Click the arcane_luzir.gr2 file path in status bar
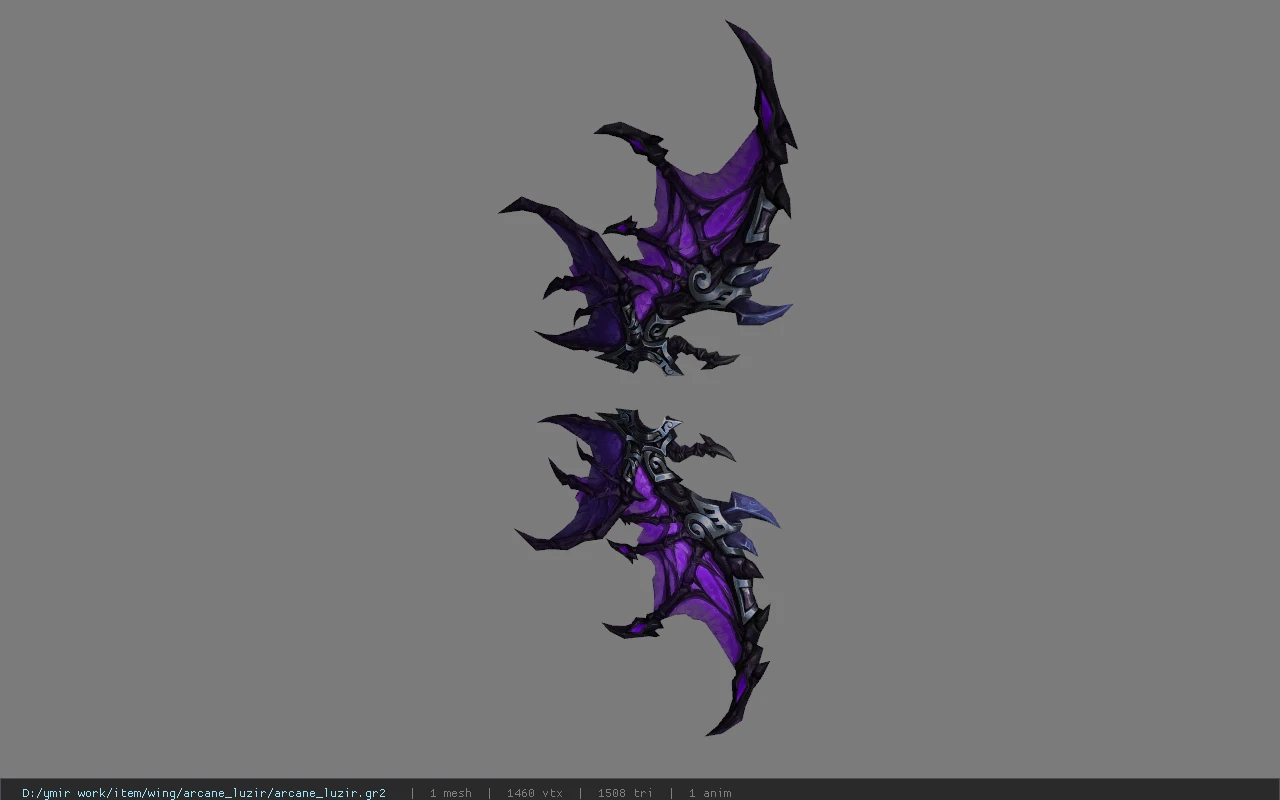Image resolution: width=1280 pixels, height=800 pixels. (x=204, y=793)
